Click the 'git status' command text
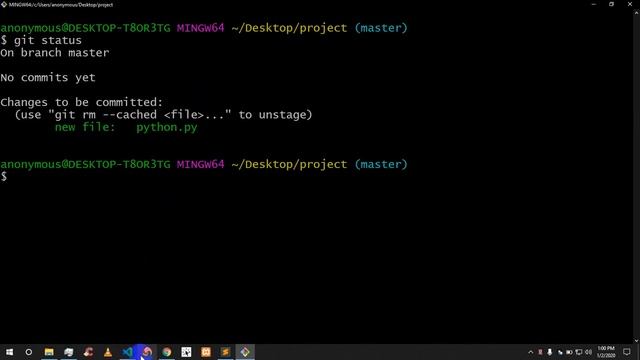Screen dimensions: 640x360 pos(48,40)
